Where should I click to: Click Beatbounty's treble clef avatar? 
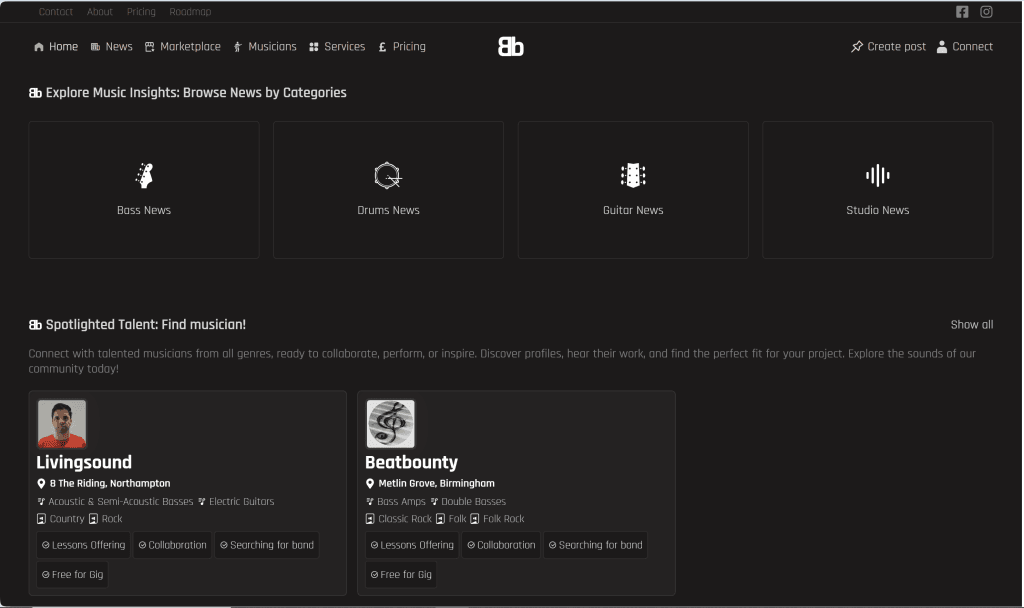390,424
